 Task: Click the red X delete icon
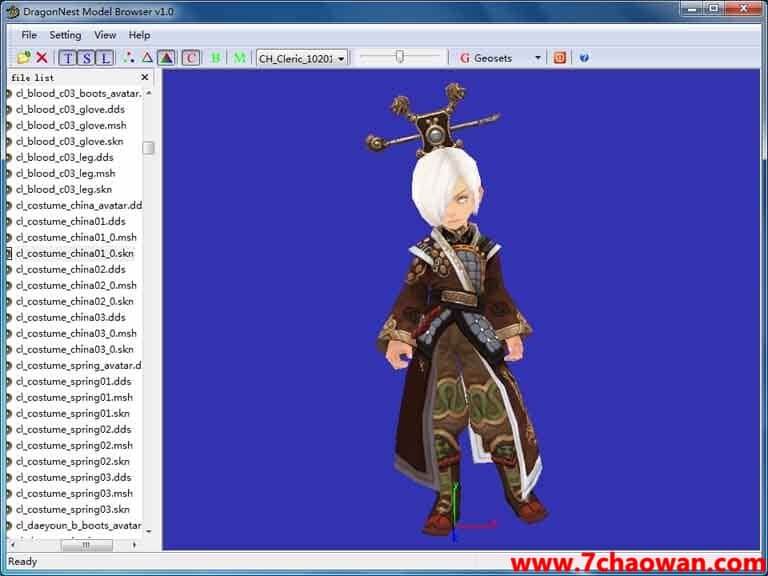[41, 58]
